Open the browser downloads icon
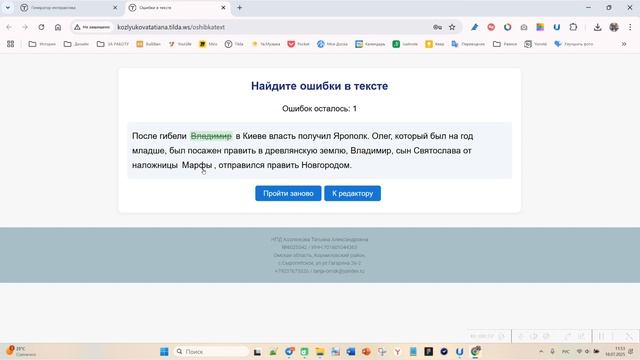This screenshot has width=640, height=360. [x=598, y=27]
